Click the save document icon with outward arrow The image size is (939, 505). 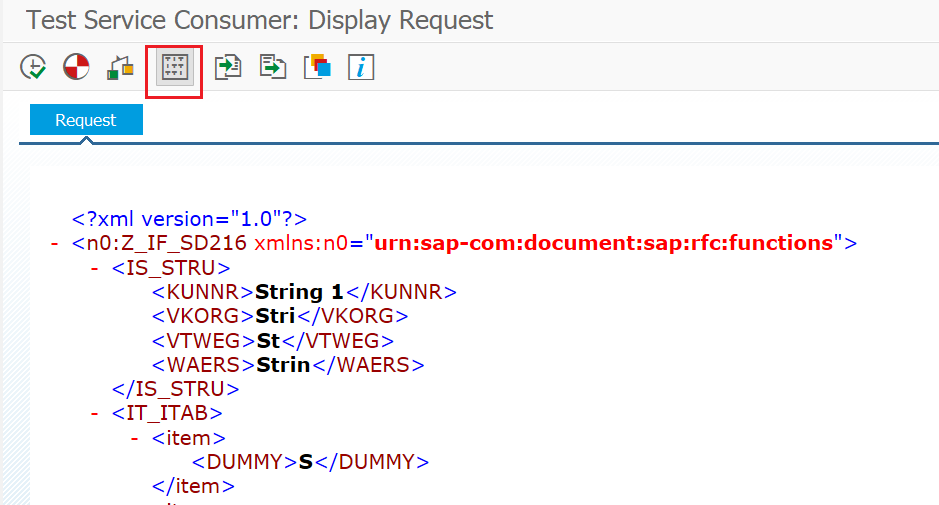(272, 66)
